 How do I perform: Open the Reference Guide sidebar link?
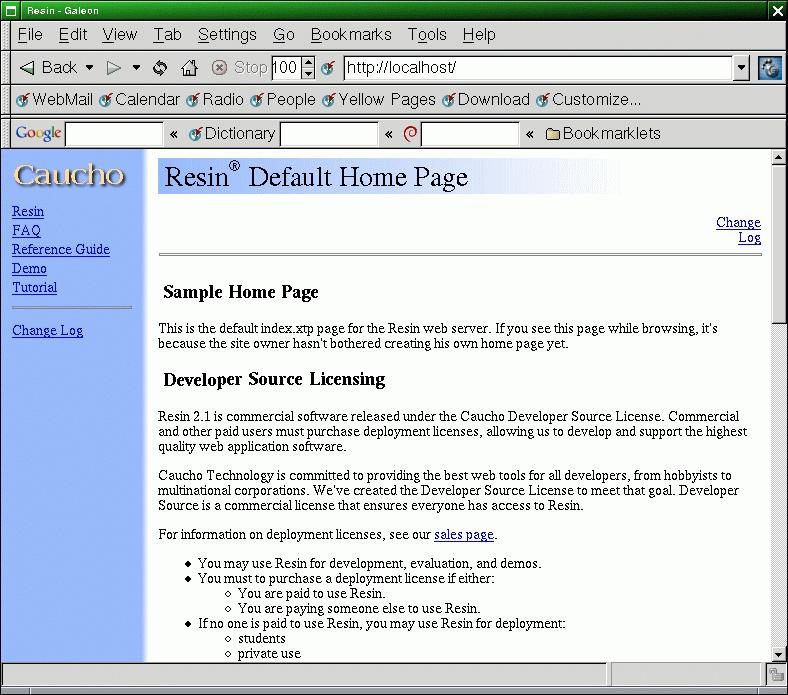click(x=61, y=250)
